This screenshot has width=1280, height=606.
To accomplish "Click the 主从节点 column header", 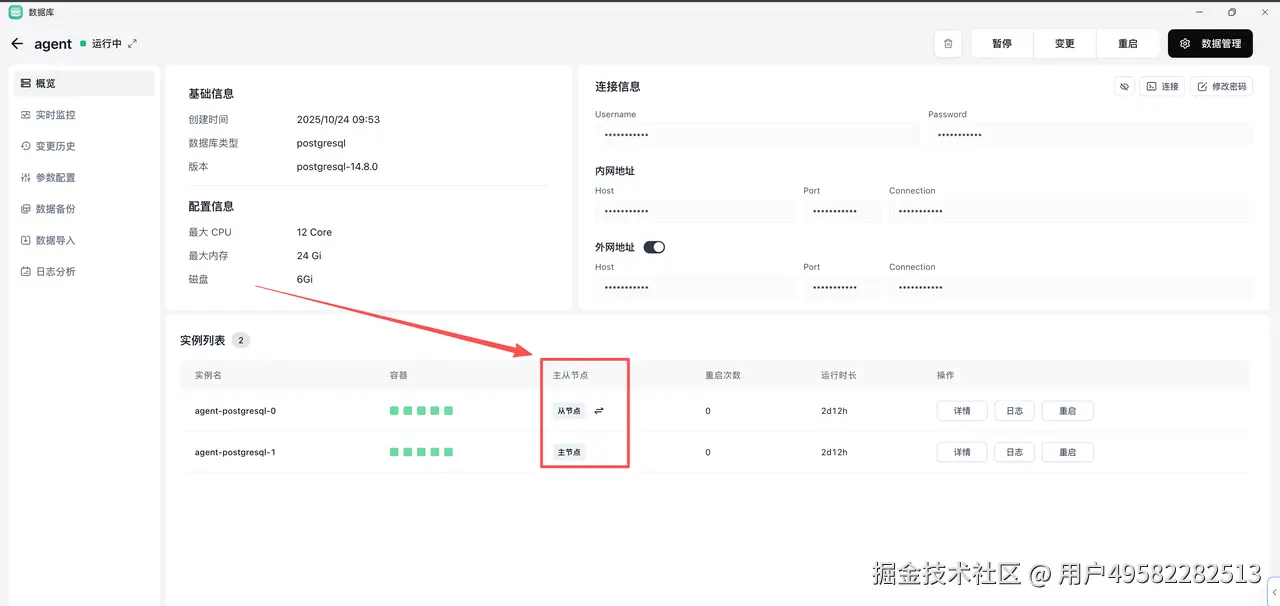I will (570, 375).
